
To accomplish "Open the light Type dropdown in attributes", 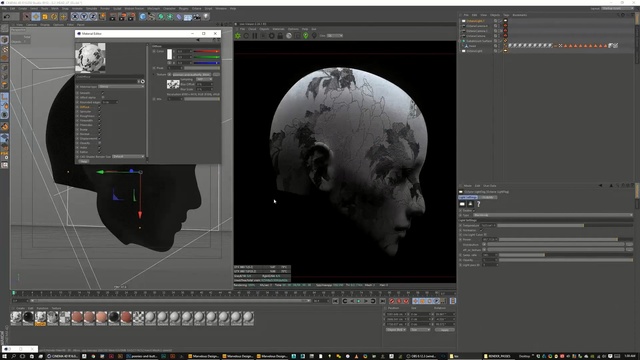I will [x=553, y=215].
